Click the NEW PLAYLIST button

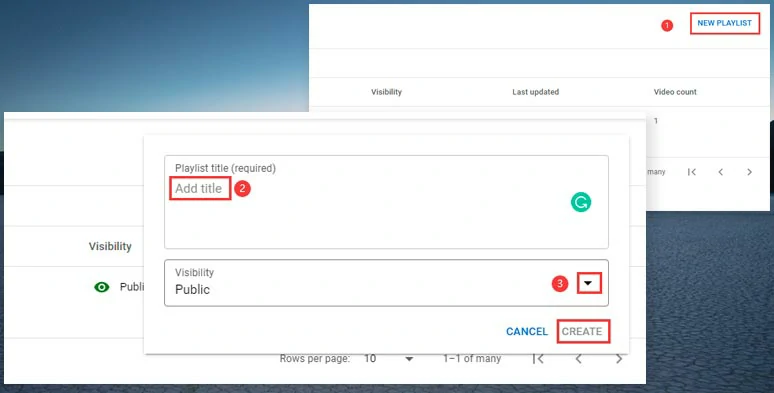(x=724, y=23)
